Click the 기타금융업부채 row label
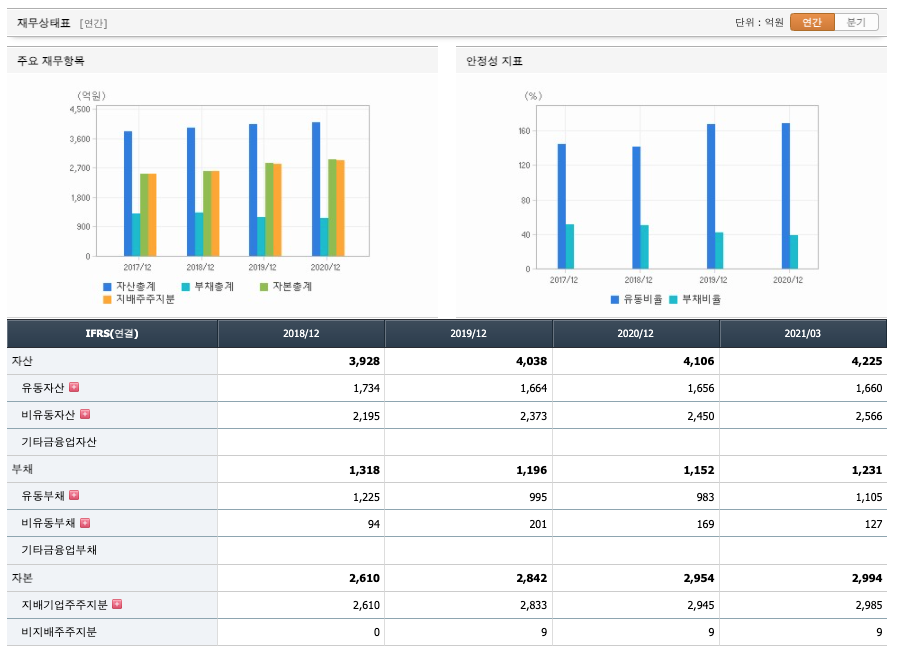This screenshot has height=657, width=900. pos(59,550)
